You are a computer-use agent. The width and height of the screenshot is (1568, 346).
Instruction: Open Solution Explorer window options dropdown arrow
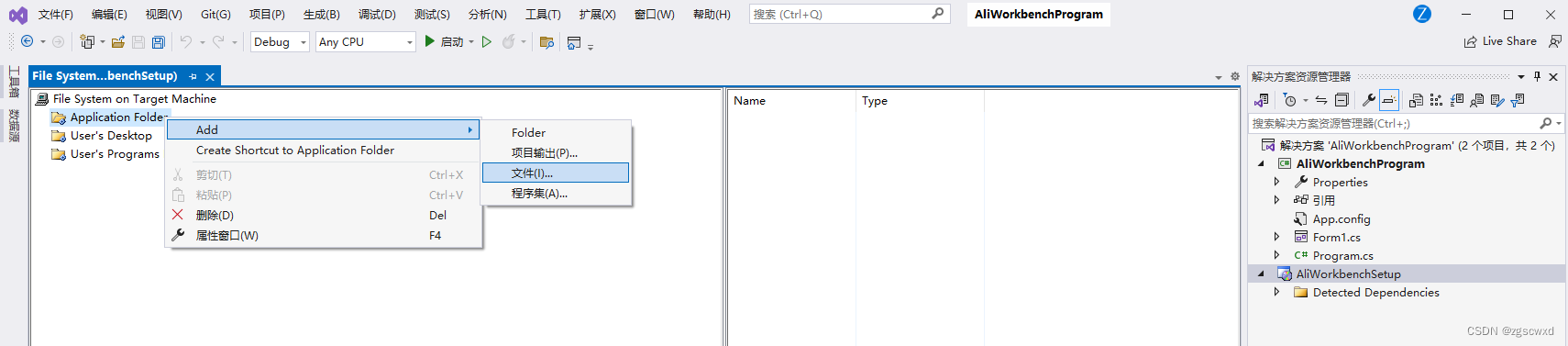pos(1521,76)
